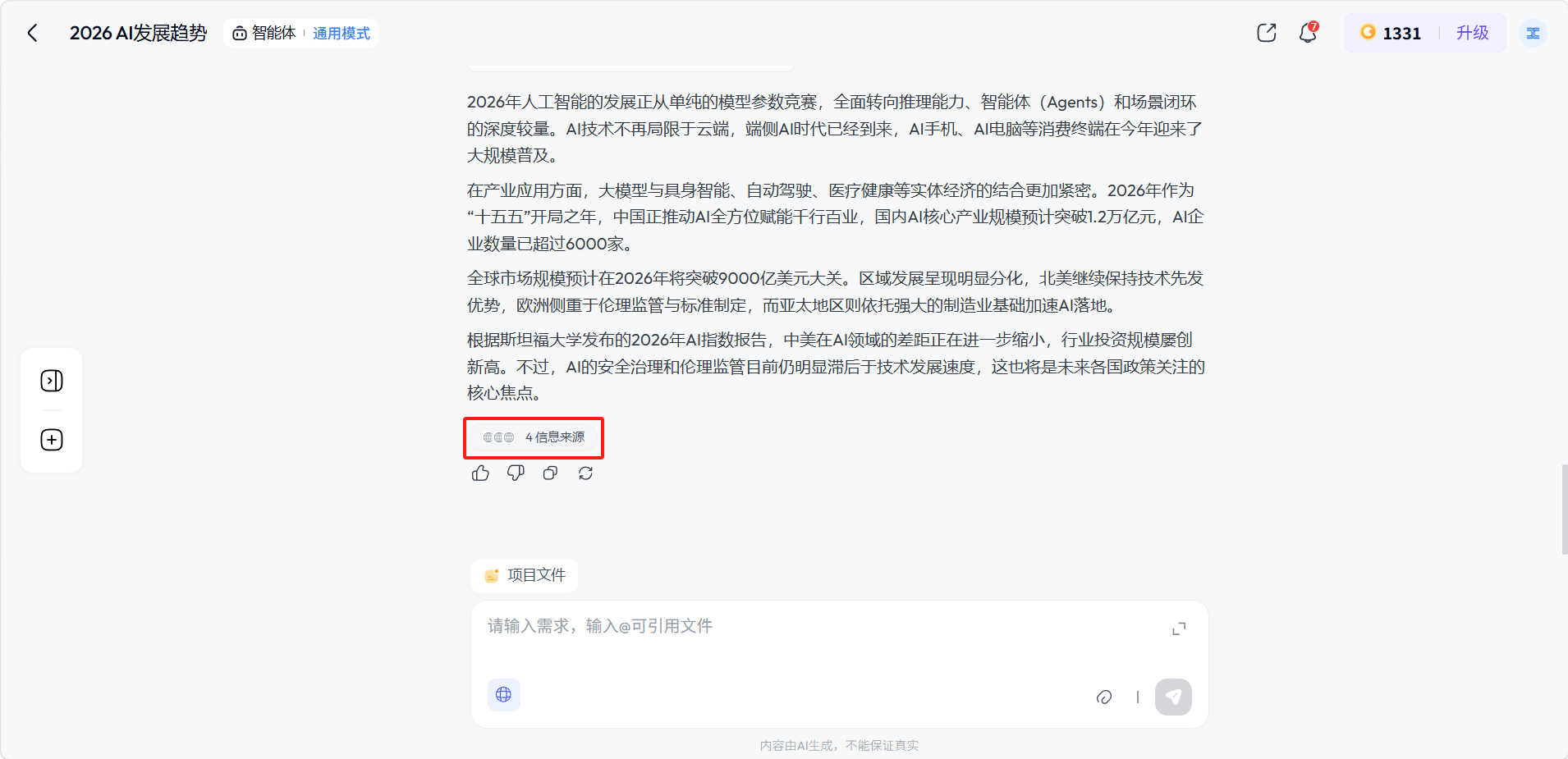Click the 1331 credits balance
The width and height of the screenshot is (1568, 759).
tap(1401, 33)
